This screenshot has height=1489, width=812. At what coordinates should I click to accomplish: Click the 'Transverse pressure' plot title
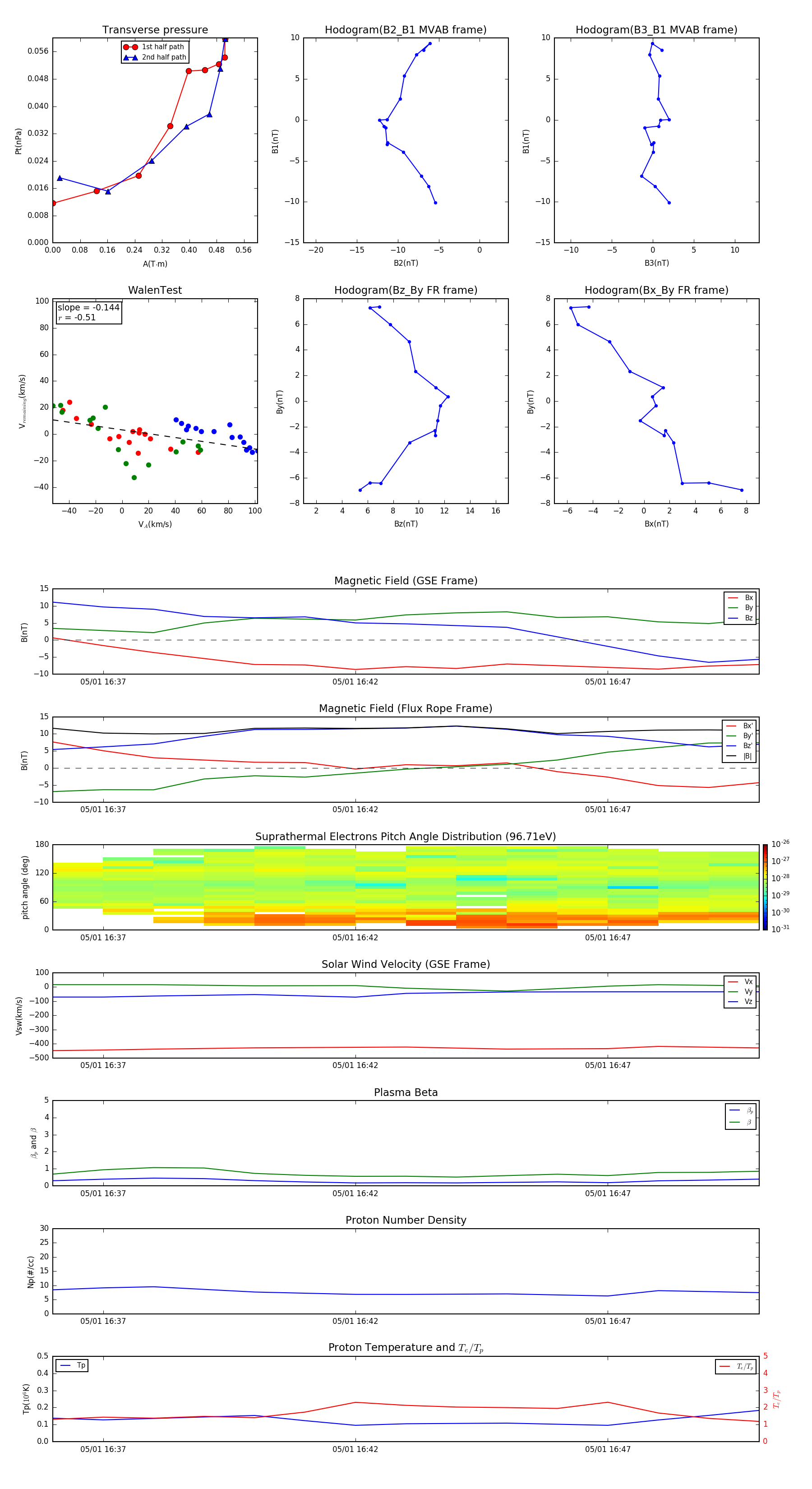click(155, 30)
